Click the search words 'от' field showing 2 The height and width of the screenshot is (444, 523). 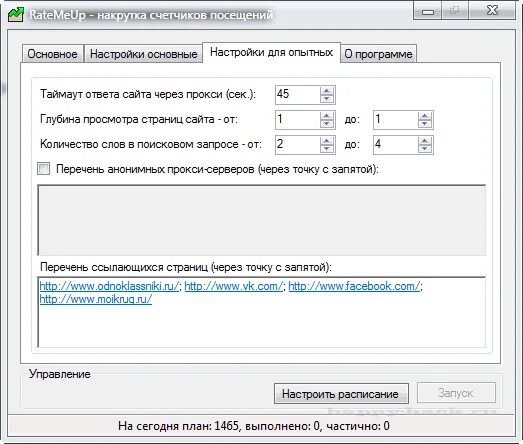(x=298, y=144)
